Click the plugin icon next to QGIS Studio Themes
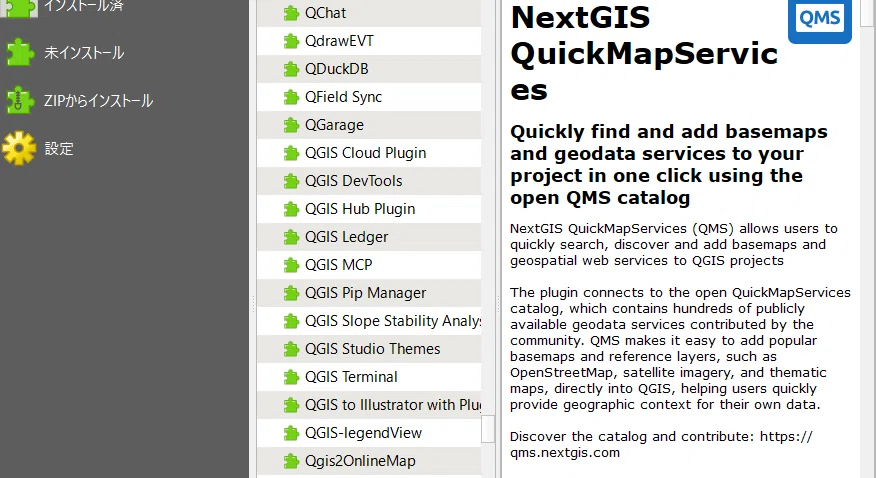 [291, 349]
